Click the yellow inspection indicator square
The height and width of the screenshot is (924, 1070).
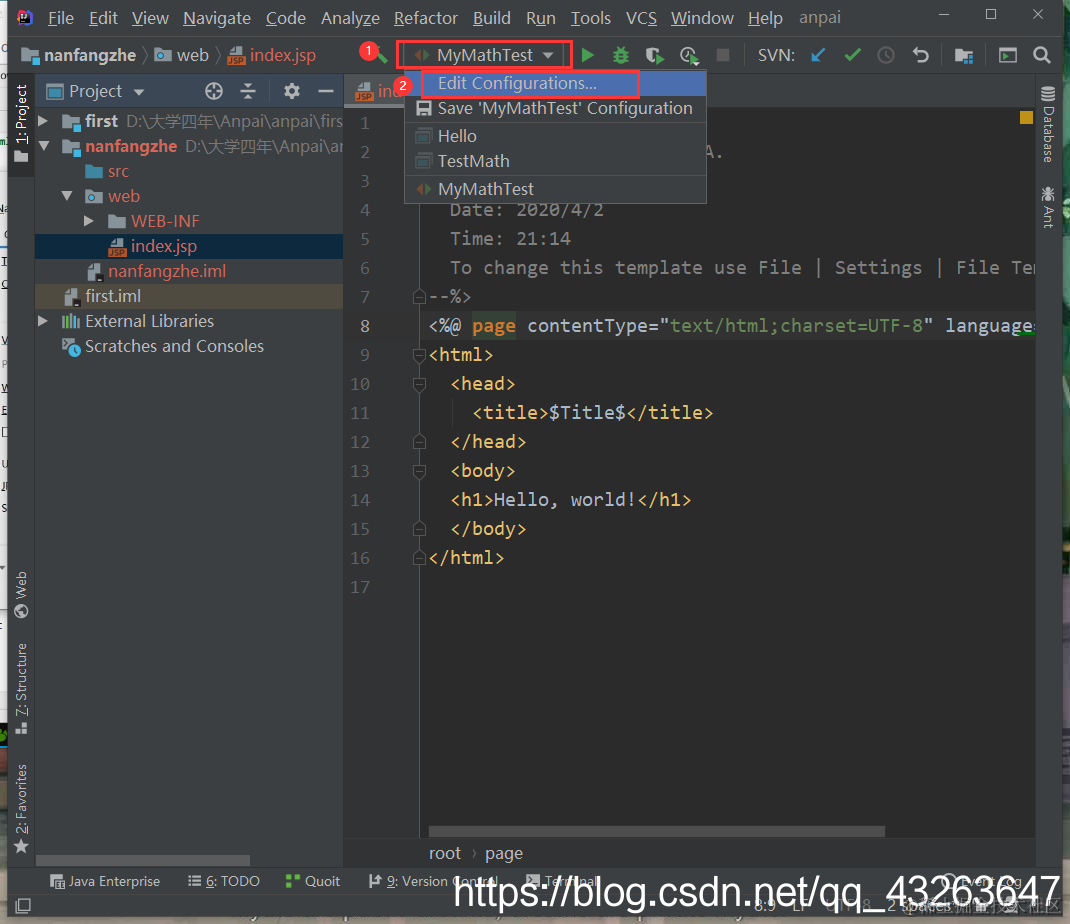[x=1026, y=117]
